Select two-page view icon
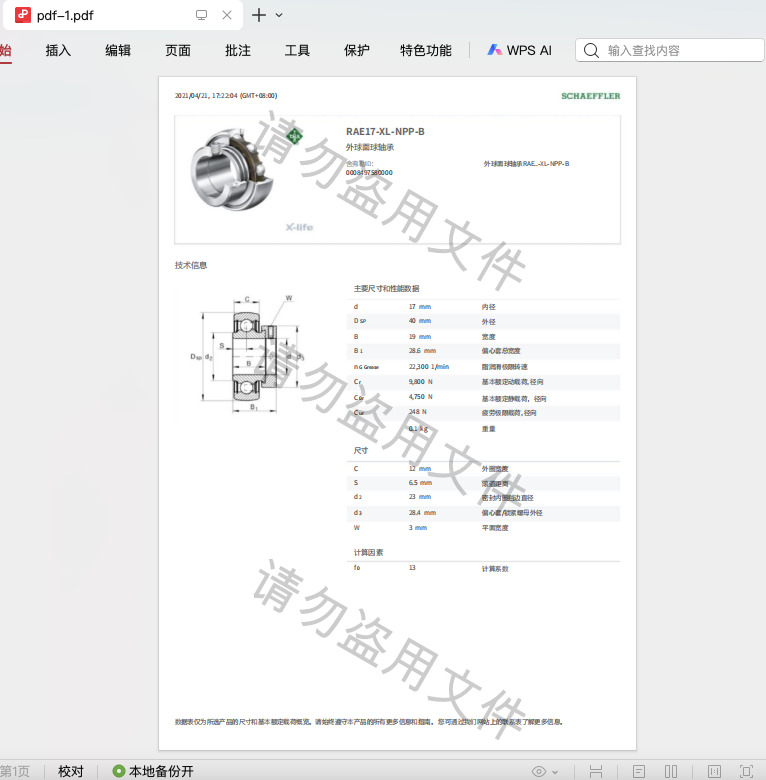766x780 pixels. [671, 772]
